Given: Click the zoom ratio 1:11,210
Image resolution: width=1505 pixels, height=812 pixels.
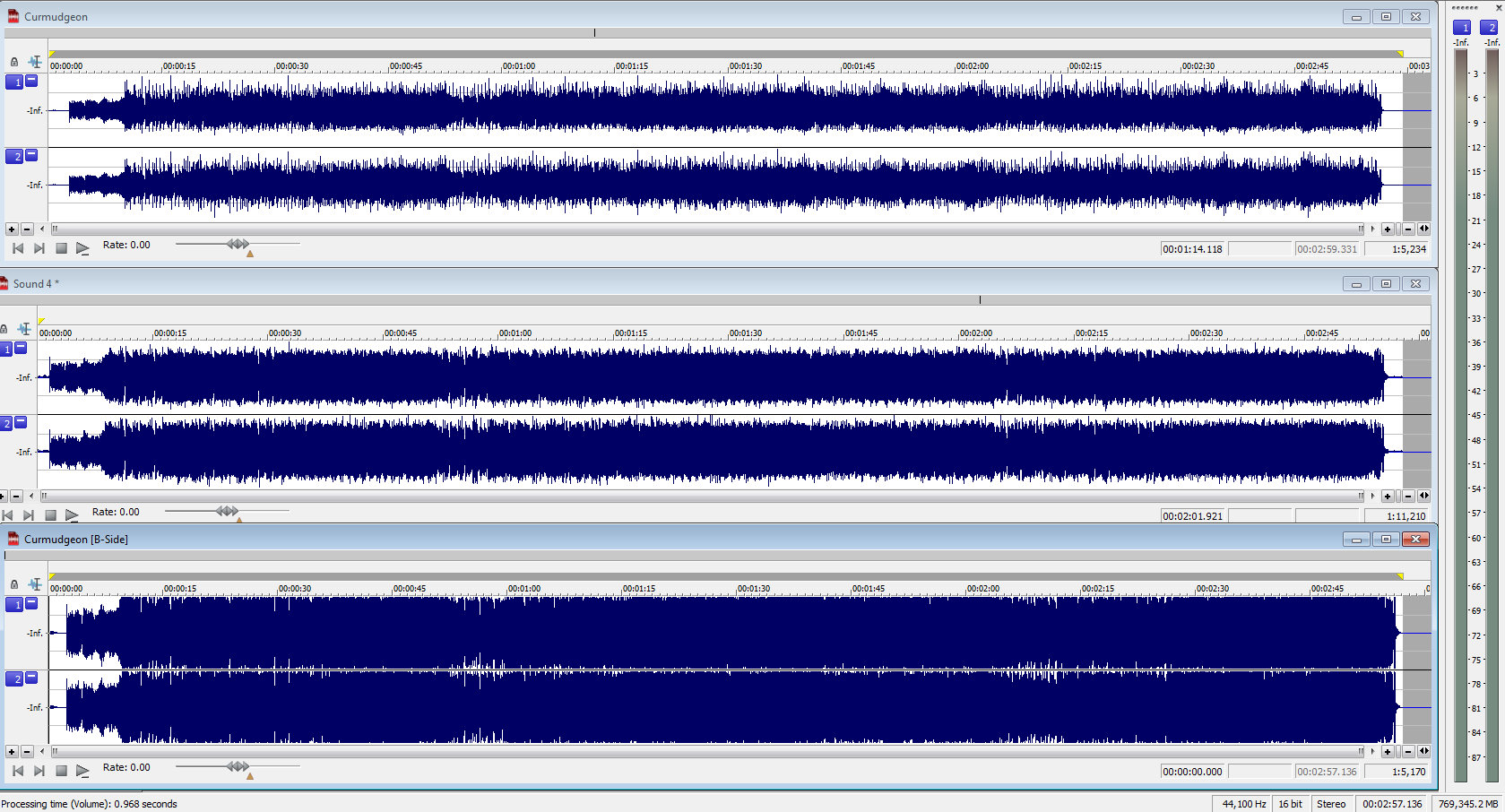Looking at the screenshot, I should coord(1397,516).
